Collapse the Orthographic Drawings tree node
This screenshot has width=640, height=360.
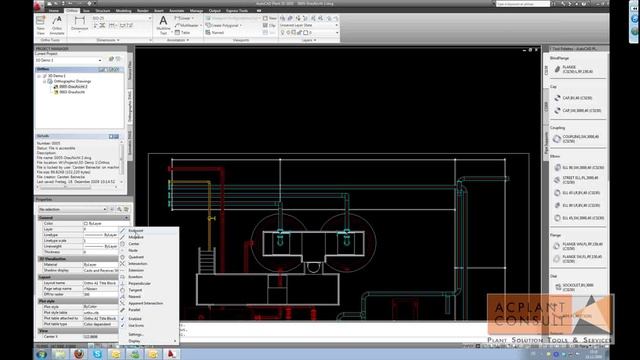point(45,81)
